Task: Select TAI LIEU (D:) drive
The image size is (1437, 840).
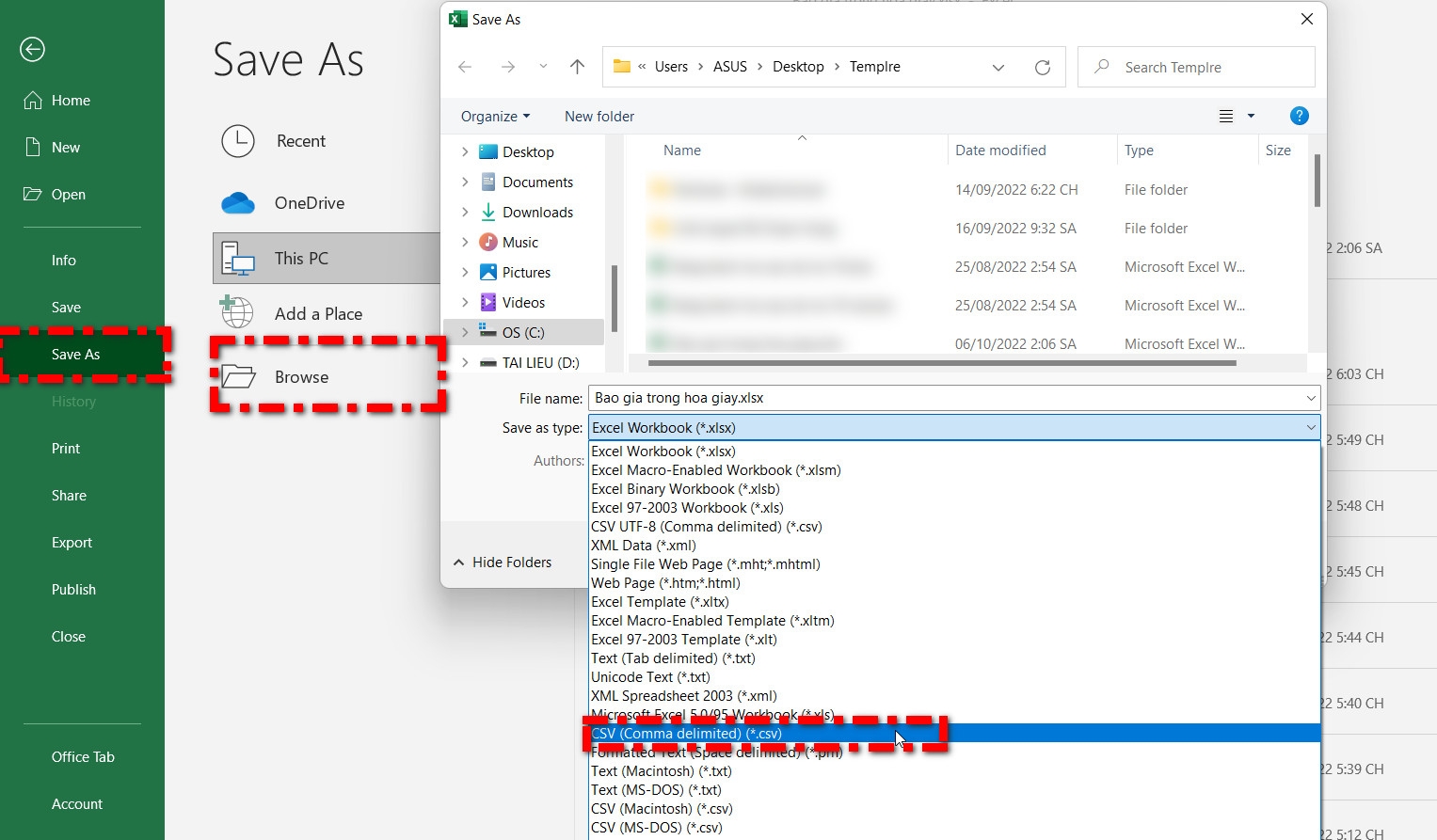Action: tap(540, 363)
